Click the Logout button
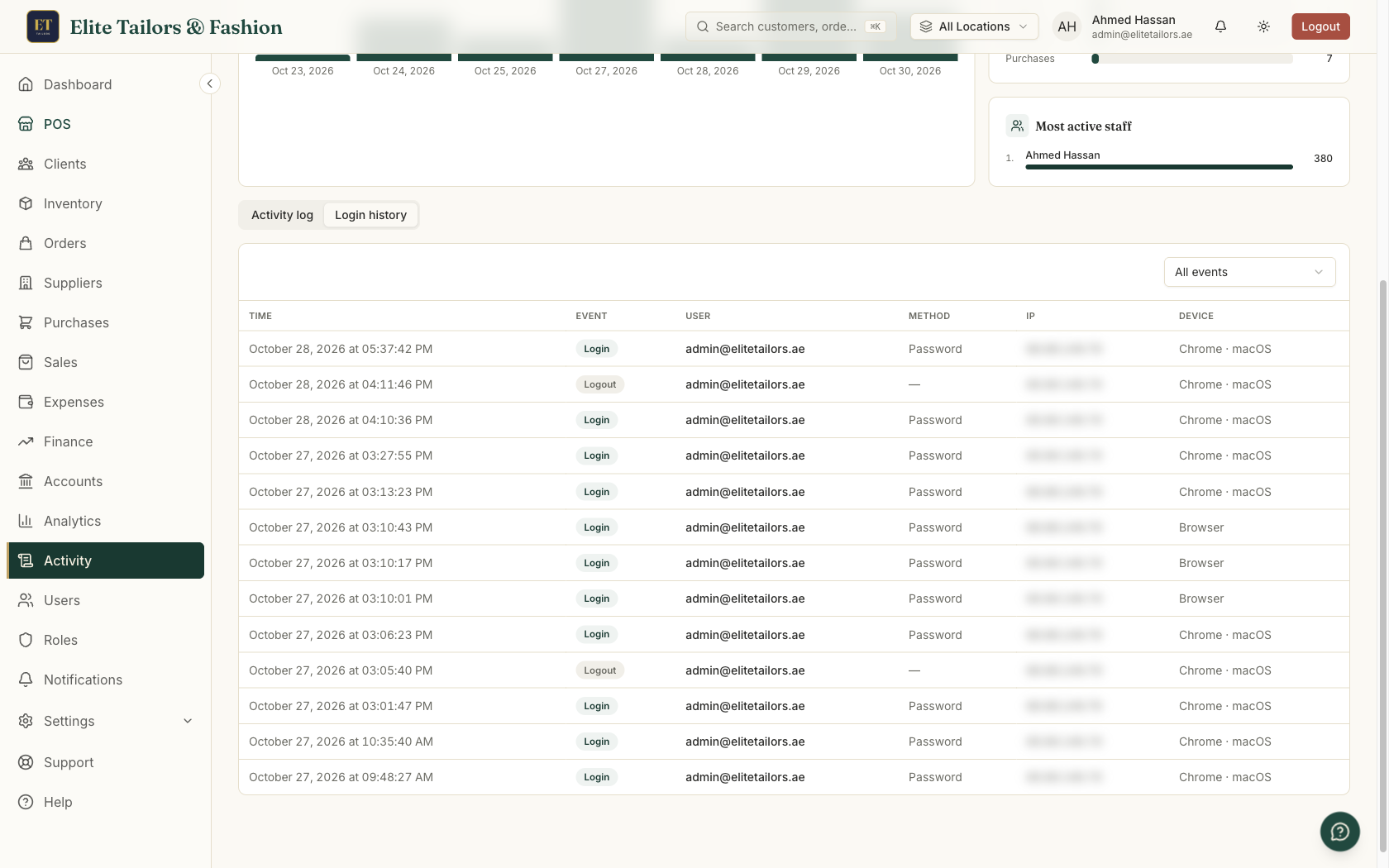Screen dimensions: 1389x868 (1320, 26)
